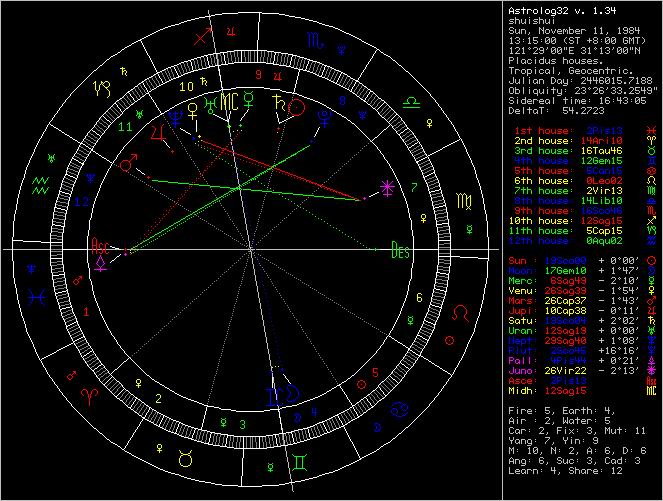This screenshot has width=663, height=501.
Task: Click the "Merc: 6Sag49" planet row
Action: tap(583, 281)
